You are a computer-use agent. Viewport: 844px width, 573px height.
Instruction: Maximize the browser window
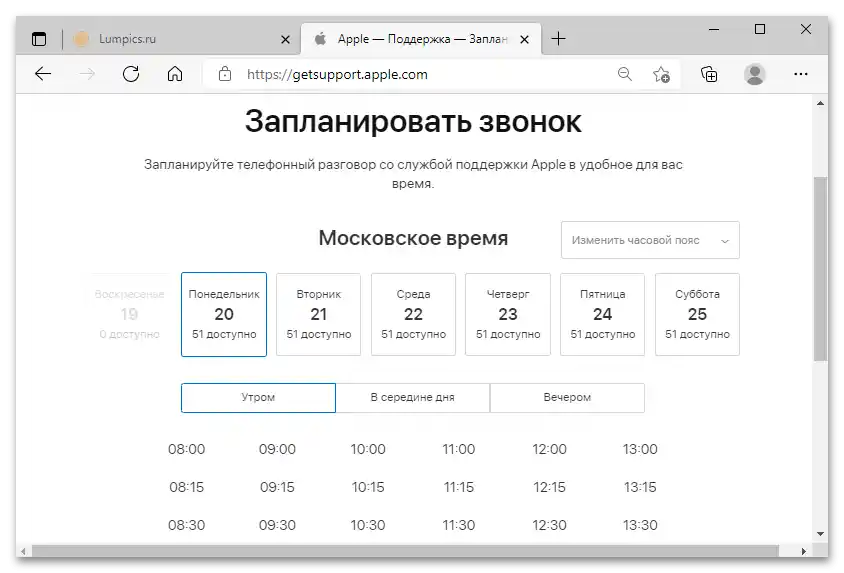click(759, 29)
